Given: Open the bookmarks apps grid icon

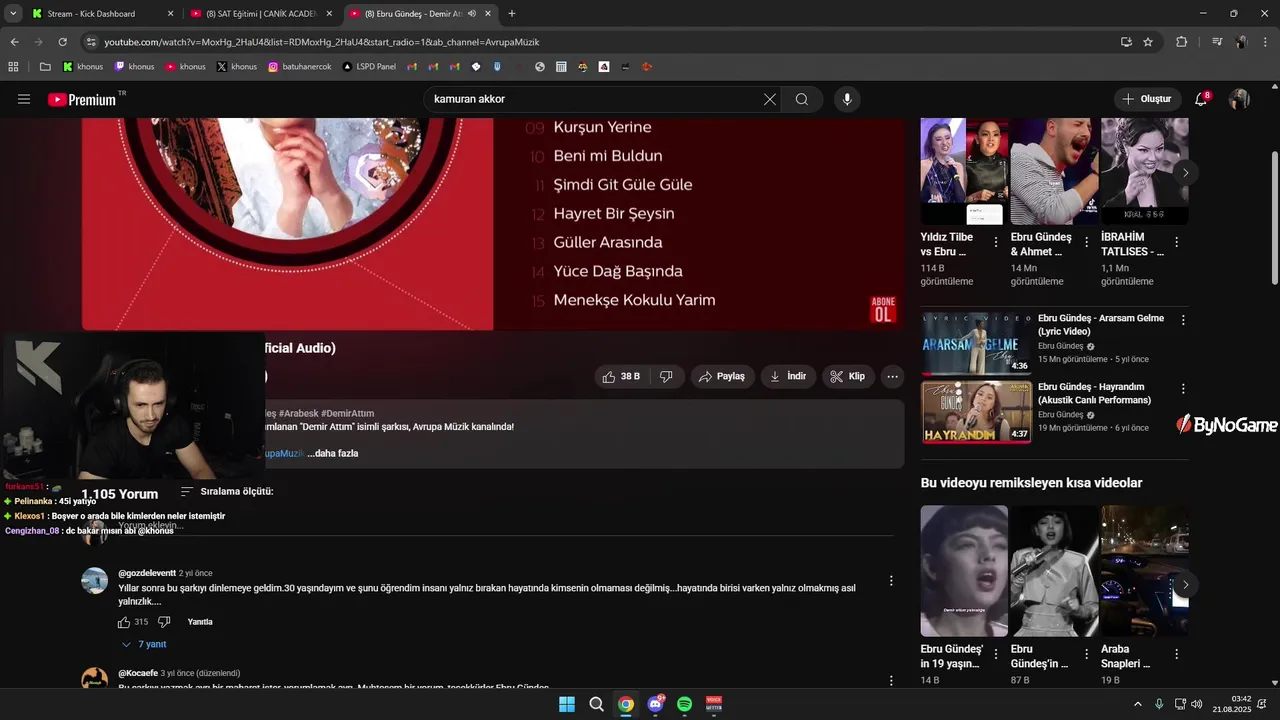Looking at the screenshot, I should pos(13,67).
